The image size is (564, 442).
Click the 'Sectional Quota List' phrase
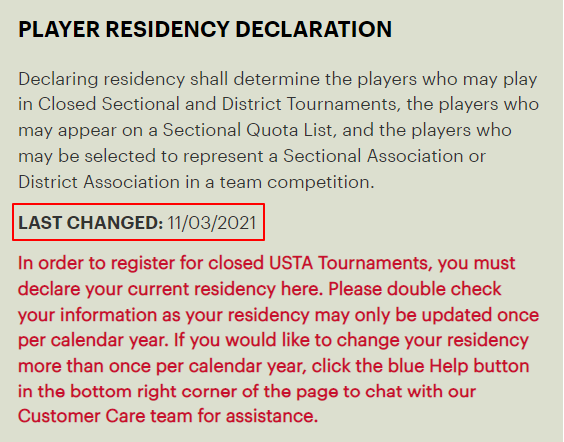click(x=247, y=131)
